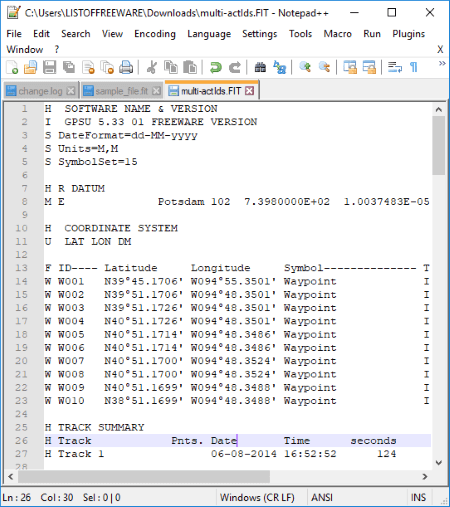Click the green Undo arrow icon
The image size is (450, 507).
[x=216, y=67]
